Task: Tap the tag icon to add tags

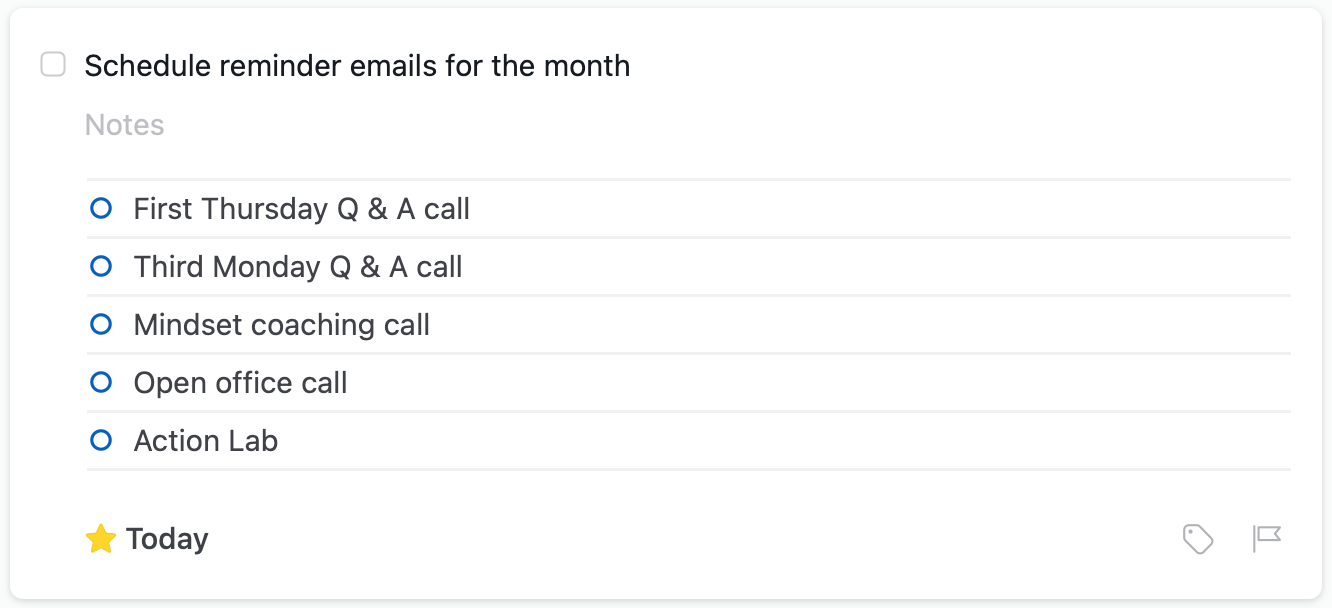Action: click(1198, 539)
